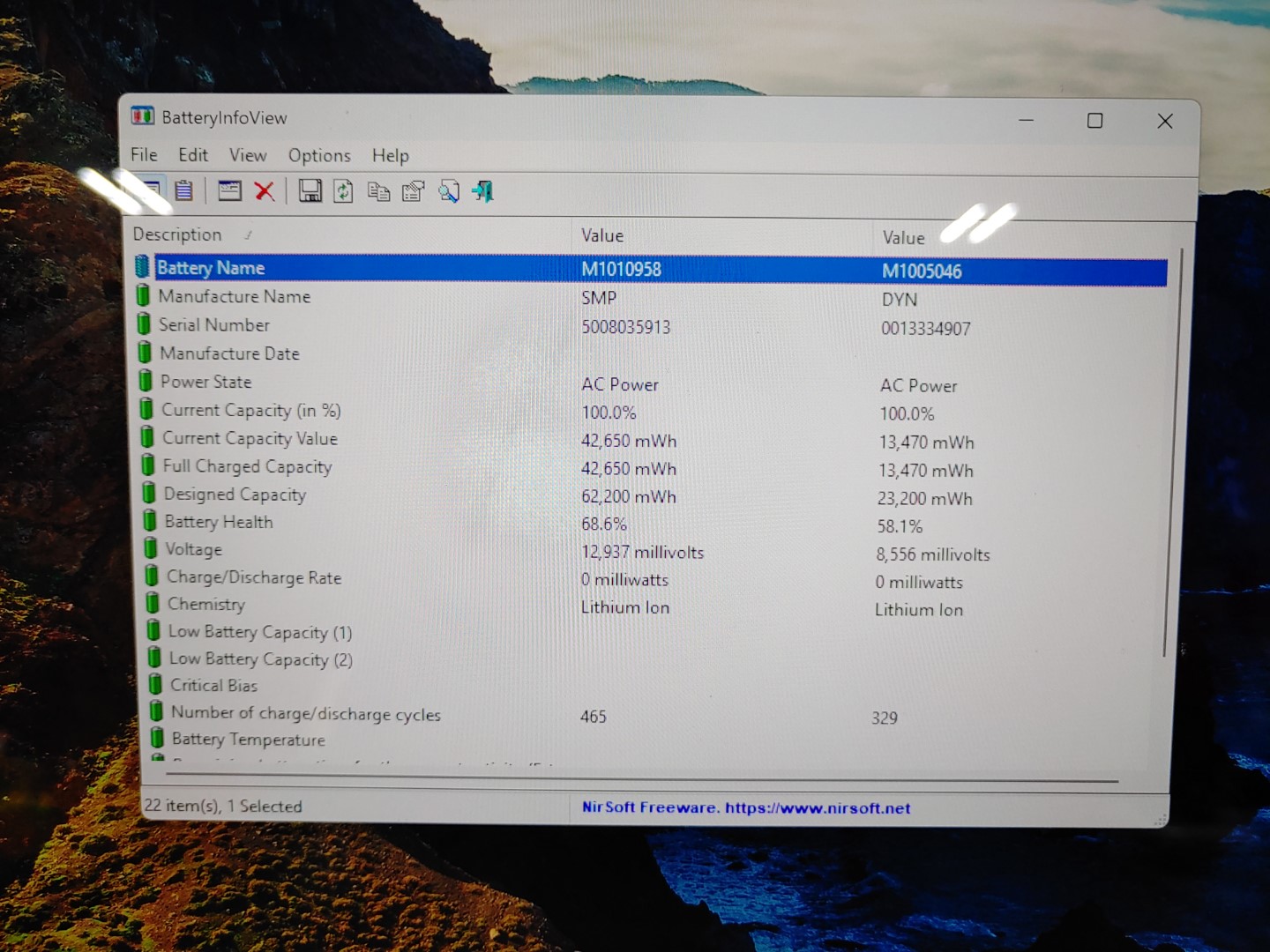The image size is (1270, 952).
Task: Click the Exit door icon on the toolbar
Action: click(482, 190)
